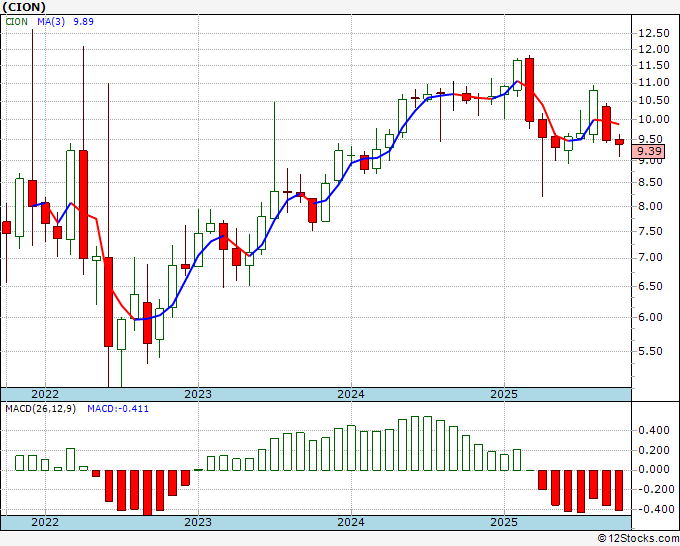The height and width of the screenshot is (546, 680).
Task: Select the 6.00 price axis label
Action: [651, 317]
